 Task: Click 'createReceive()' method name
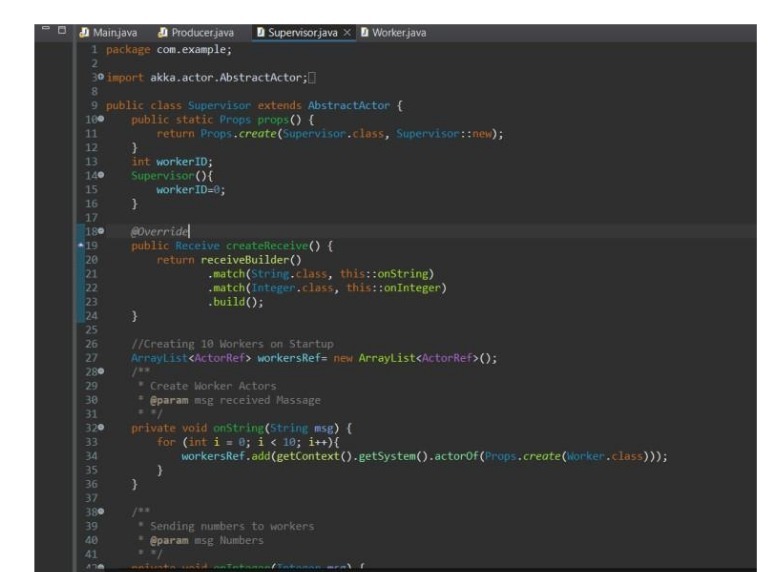point(273,246)
